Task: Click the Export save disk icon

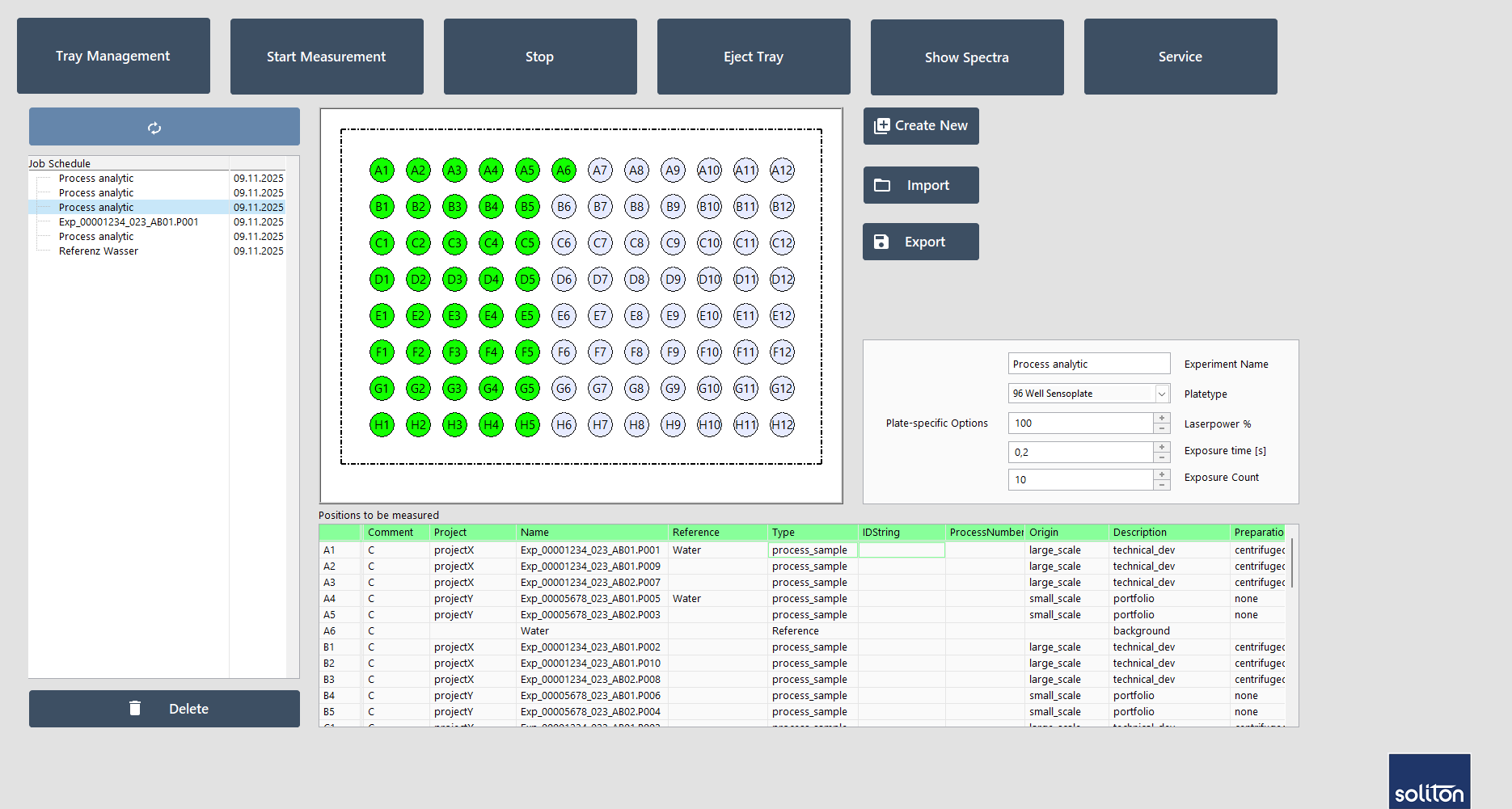Action: pyautogui.click(x=881, y=242)
